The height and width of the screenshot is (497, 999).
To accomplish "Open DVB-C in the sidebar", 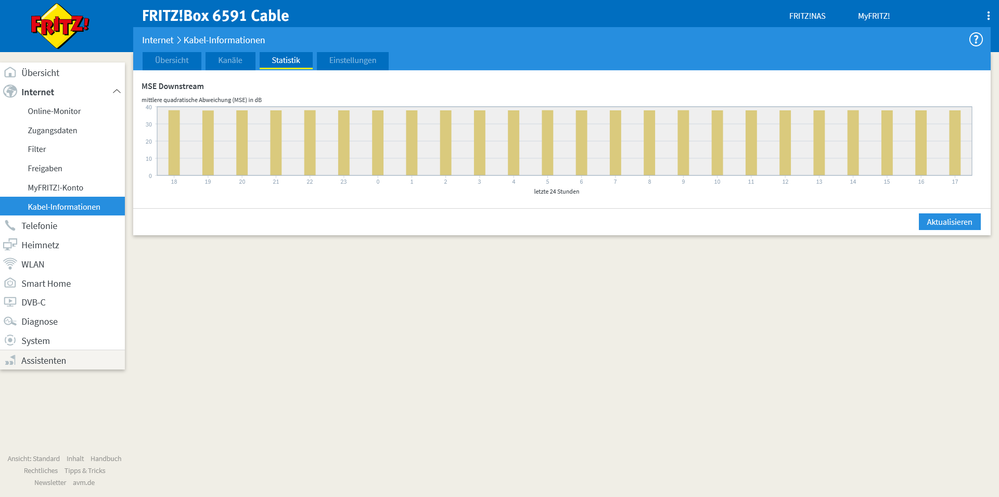I will pos(62,302).
